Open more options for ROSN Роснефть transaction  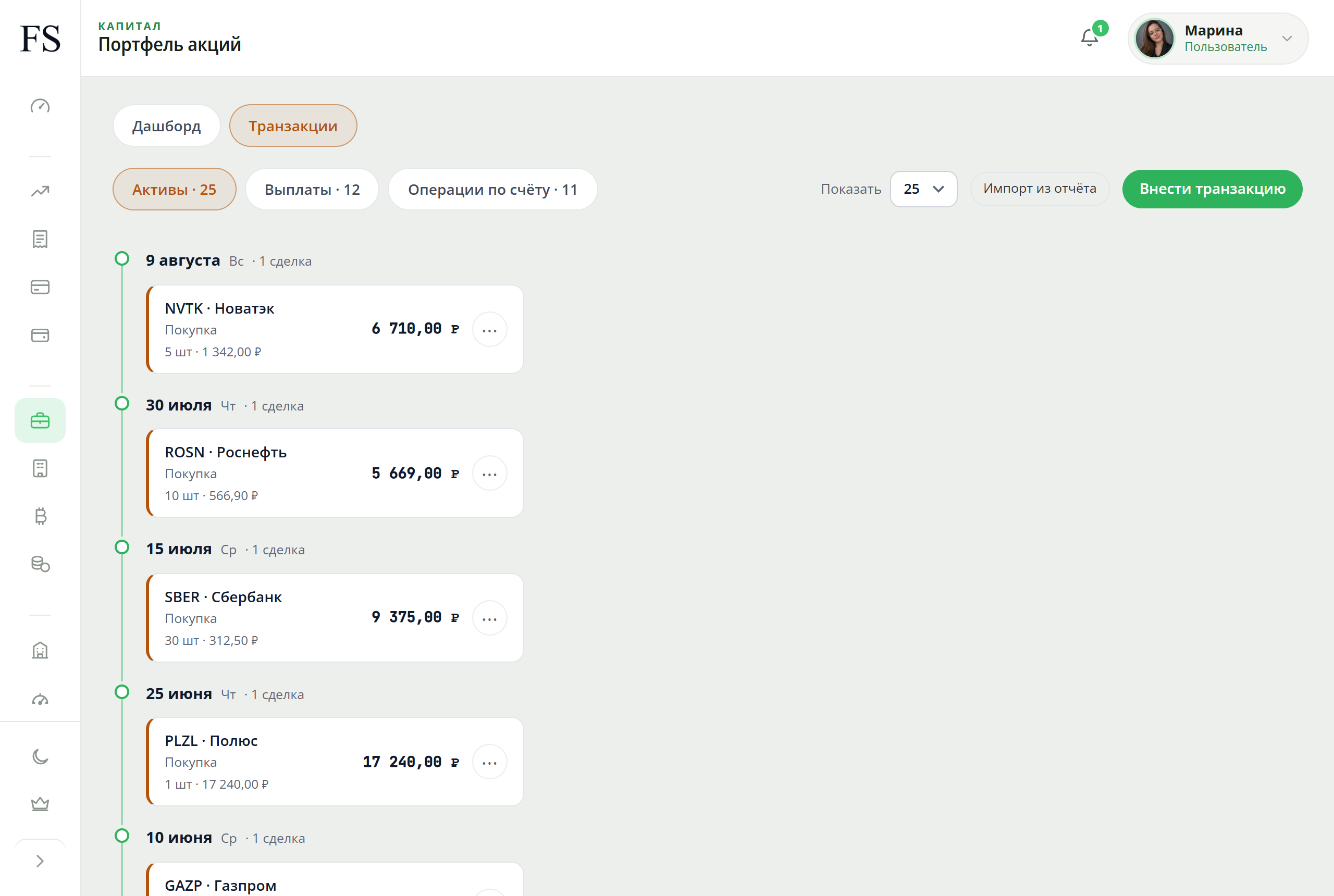coord(490,474)
